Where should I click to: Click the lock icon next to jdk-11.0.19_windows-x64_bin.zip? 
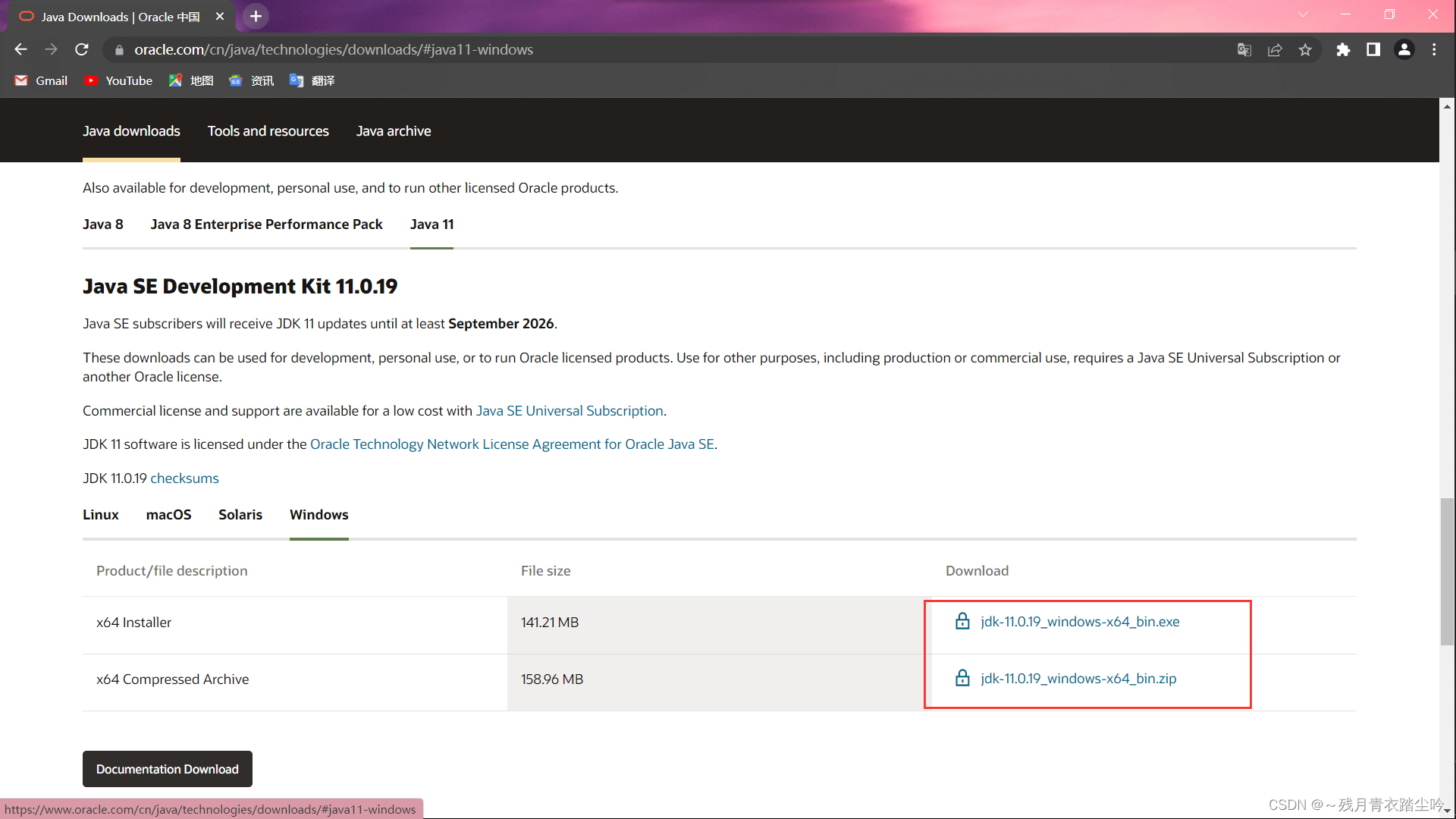963,678
